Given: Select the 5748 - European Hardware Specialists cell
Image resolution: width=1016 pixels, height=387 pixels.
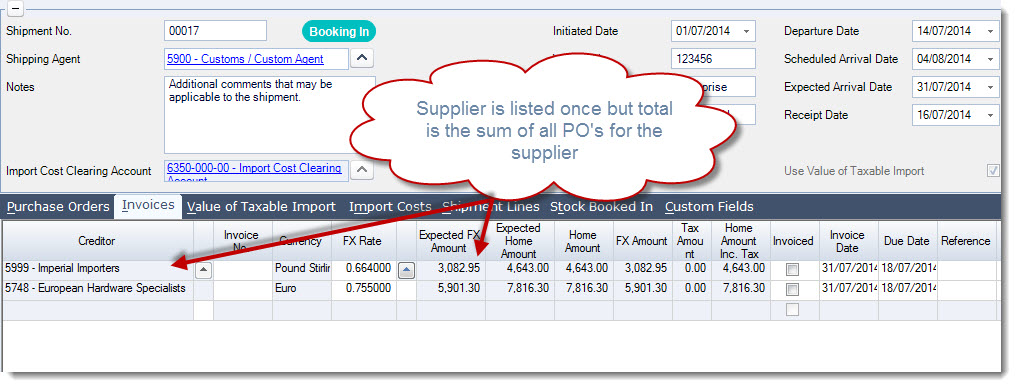Looking at the screenshot, I should click(97, 289).
